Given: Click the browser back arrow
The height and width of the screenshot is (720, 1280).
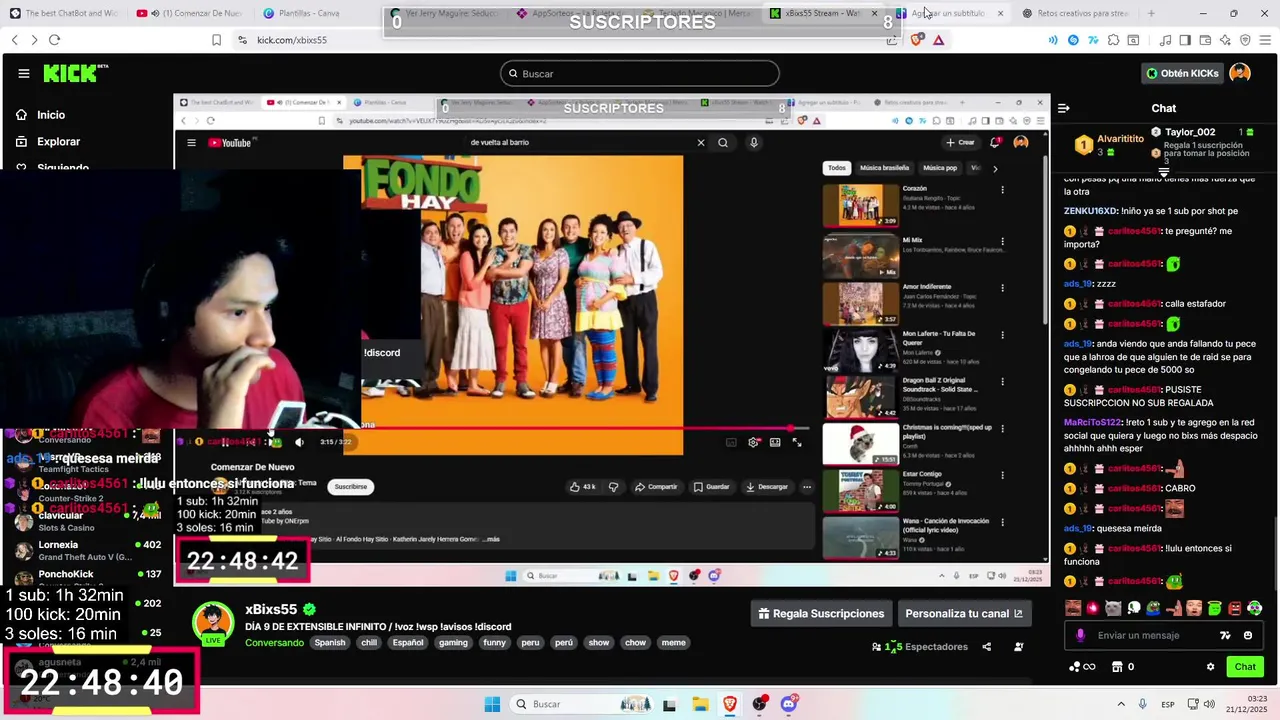Looking at the screenshot, I should click(14, 40).
